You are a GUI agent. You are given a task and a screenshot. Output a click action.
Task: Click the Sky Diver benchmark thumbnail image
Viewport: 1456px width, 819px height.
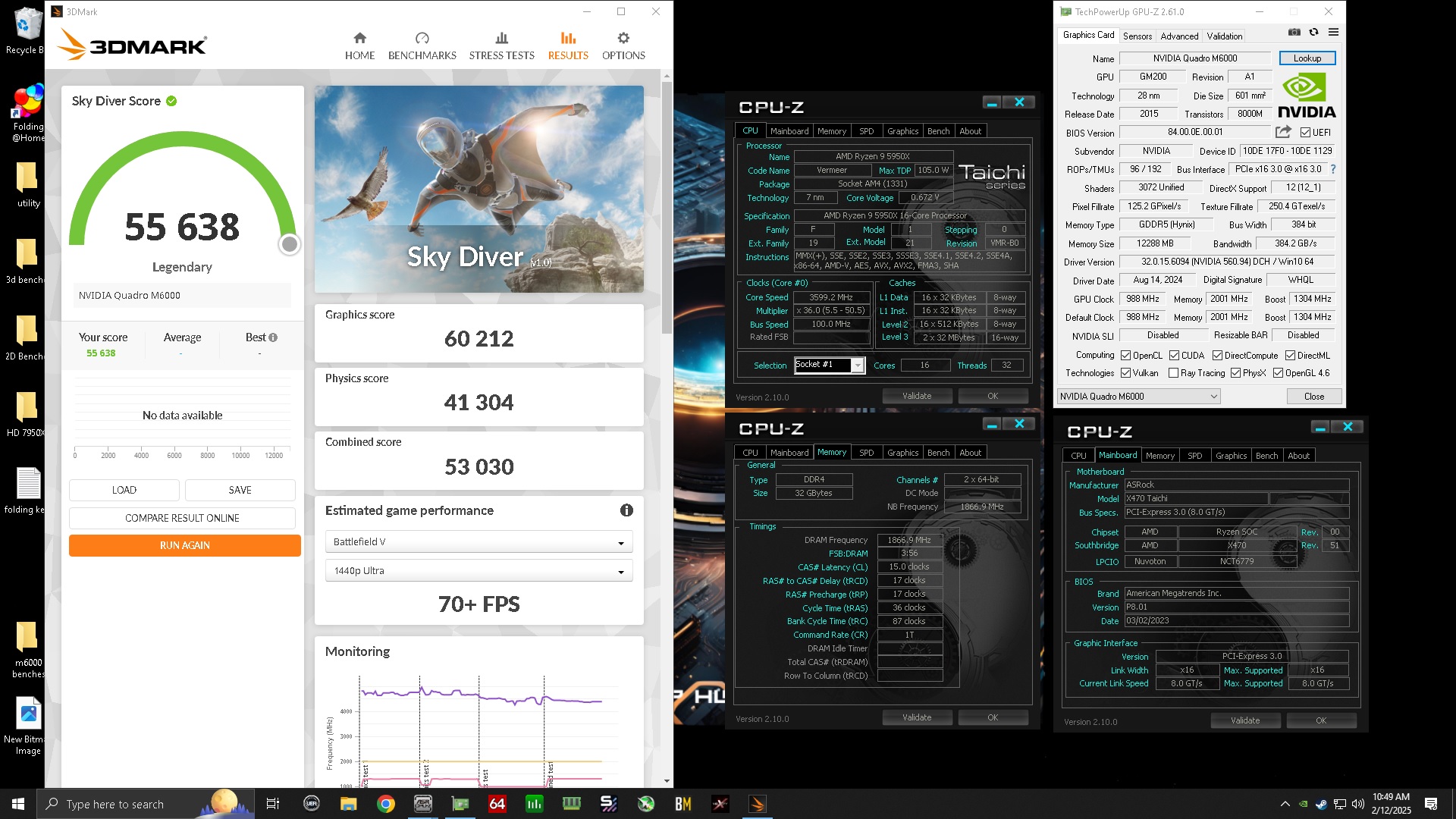pos(479,189)
